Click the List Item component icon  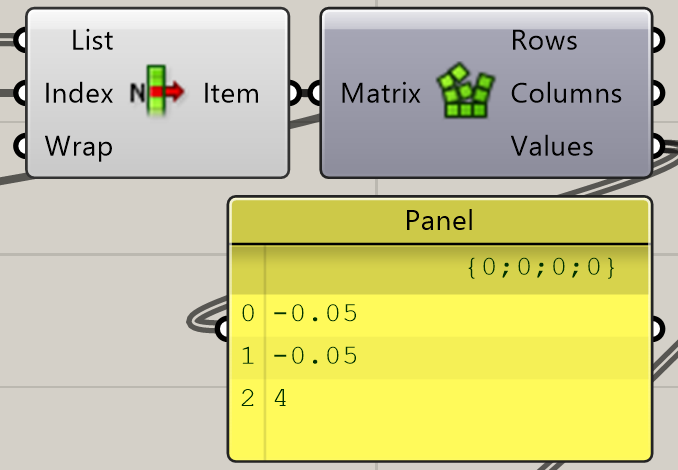tap(157, 91)
